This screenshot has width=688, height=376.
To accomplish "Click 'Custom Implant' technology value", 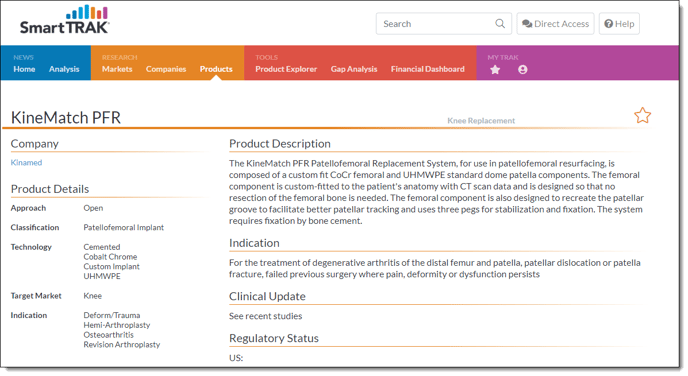I will click(111, 266).
